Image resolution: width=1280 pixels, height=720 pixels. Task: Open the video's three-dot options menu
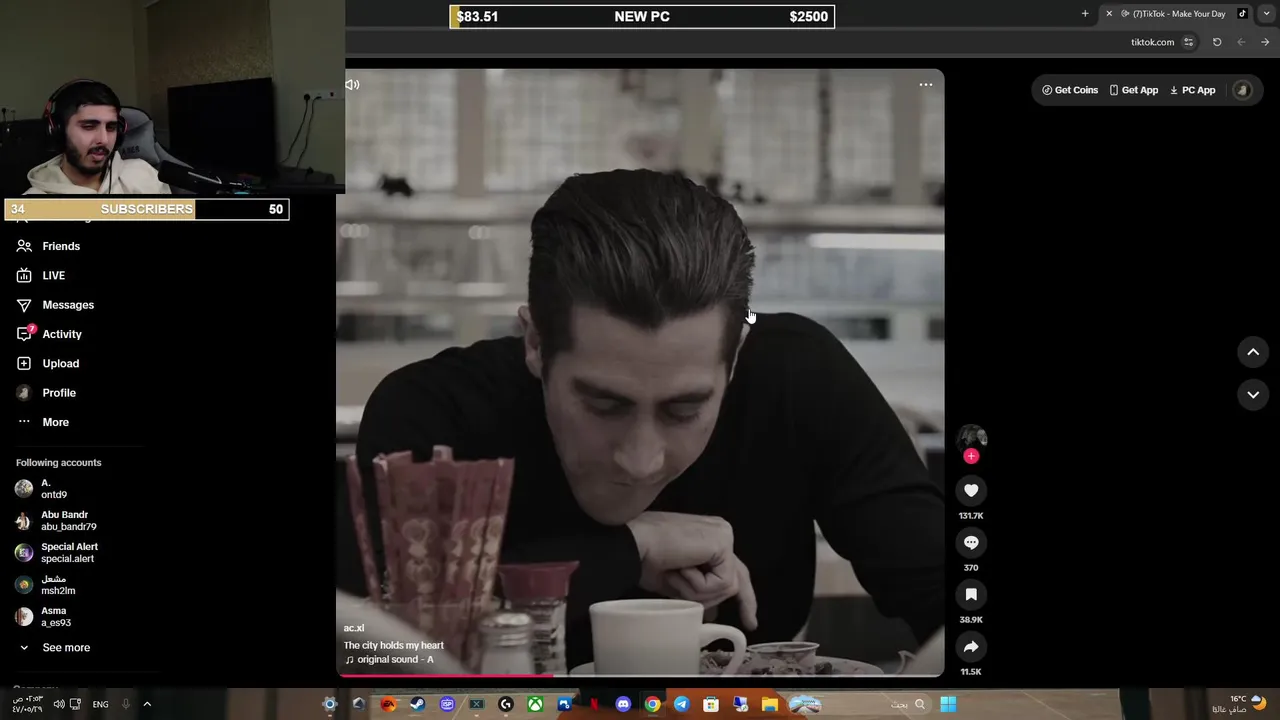tap(926, 85)
